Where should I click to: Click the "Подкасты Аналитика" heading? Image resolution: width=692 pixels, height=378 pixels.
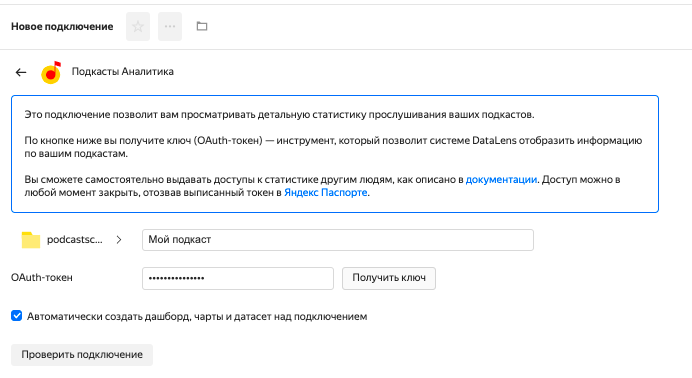coord(123,71)
